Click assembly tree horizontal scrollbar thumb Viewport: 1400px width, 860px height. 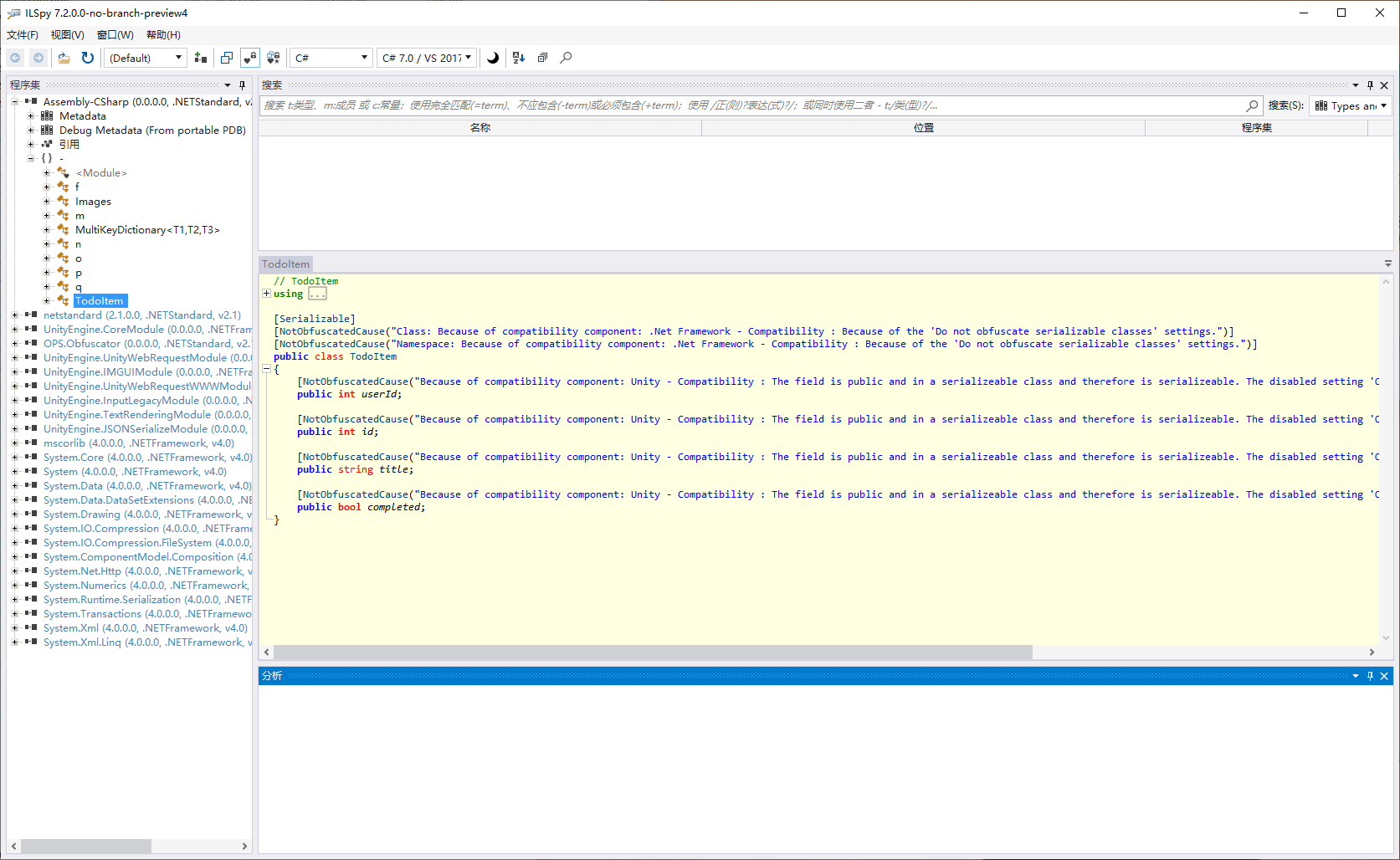85,846
